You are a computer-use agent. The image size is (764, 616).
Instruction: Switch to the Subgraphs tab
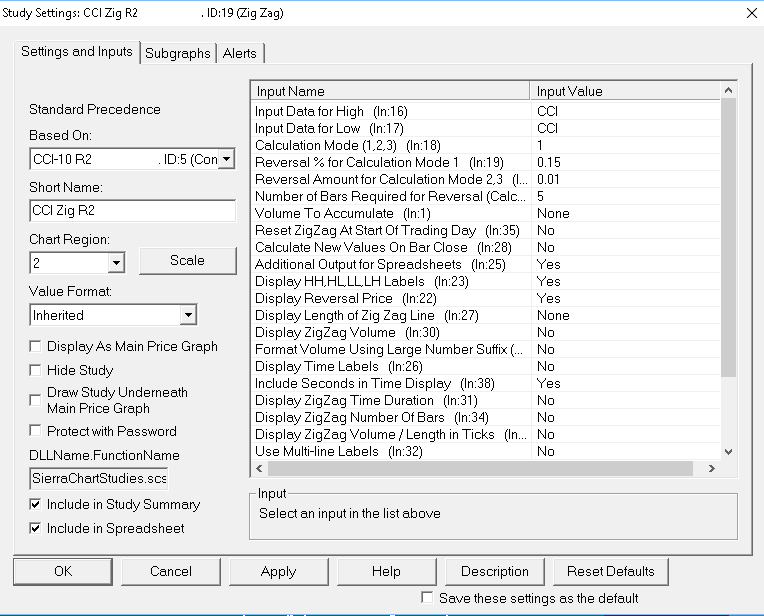tap(178, 53)
